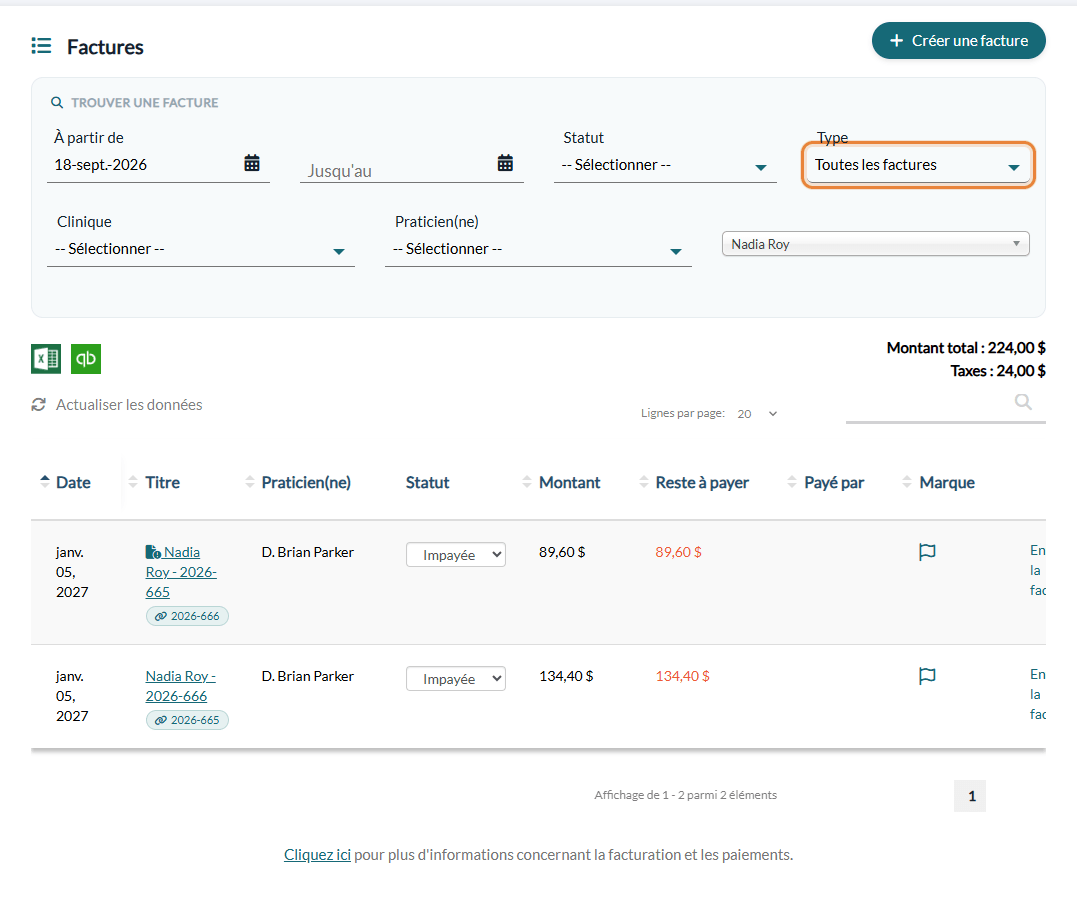Click the refresh icon for Actualiser les données
Screen dimensions: 1077x901
click(x=38, y=405)
